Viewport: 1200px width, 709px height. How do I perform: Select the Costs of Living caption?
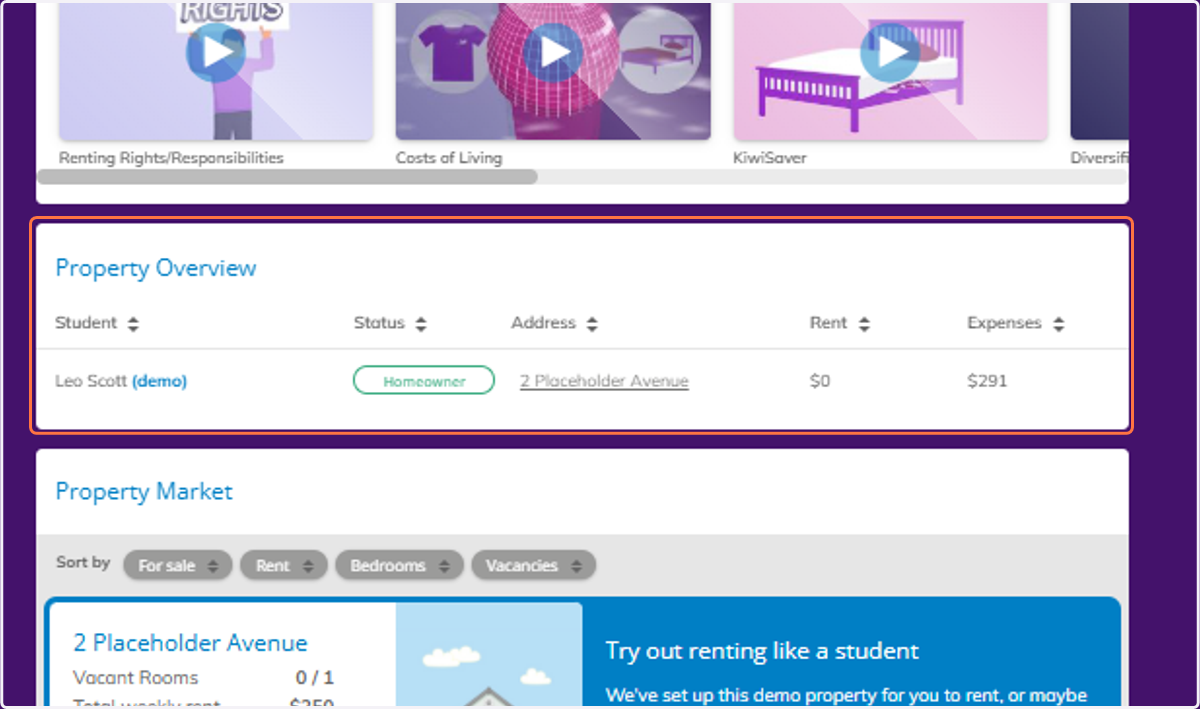[449, 158]
